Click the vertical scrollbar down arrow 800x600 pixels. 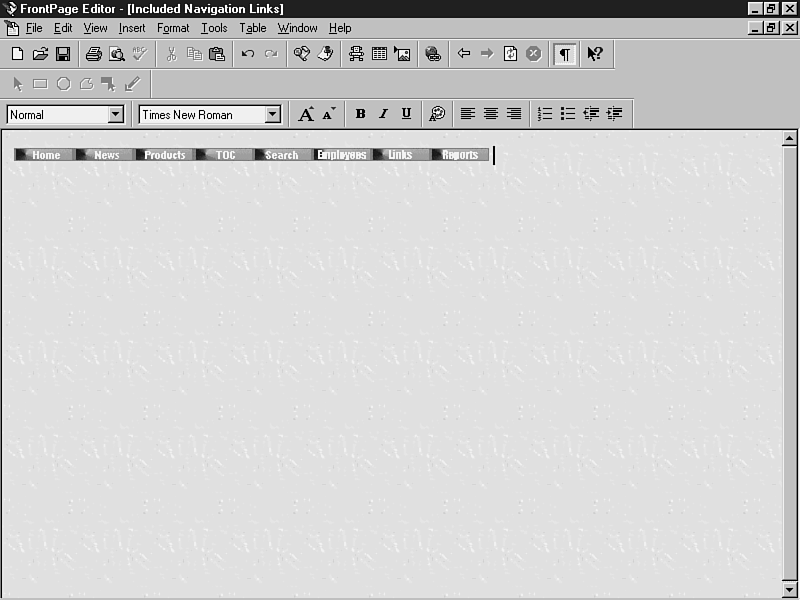(789, 590)
